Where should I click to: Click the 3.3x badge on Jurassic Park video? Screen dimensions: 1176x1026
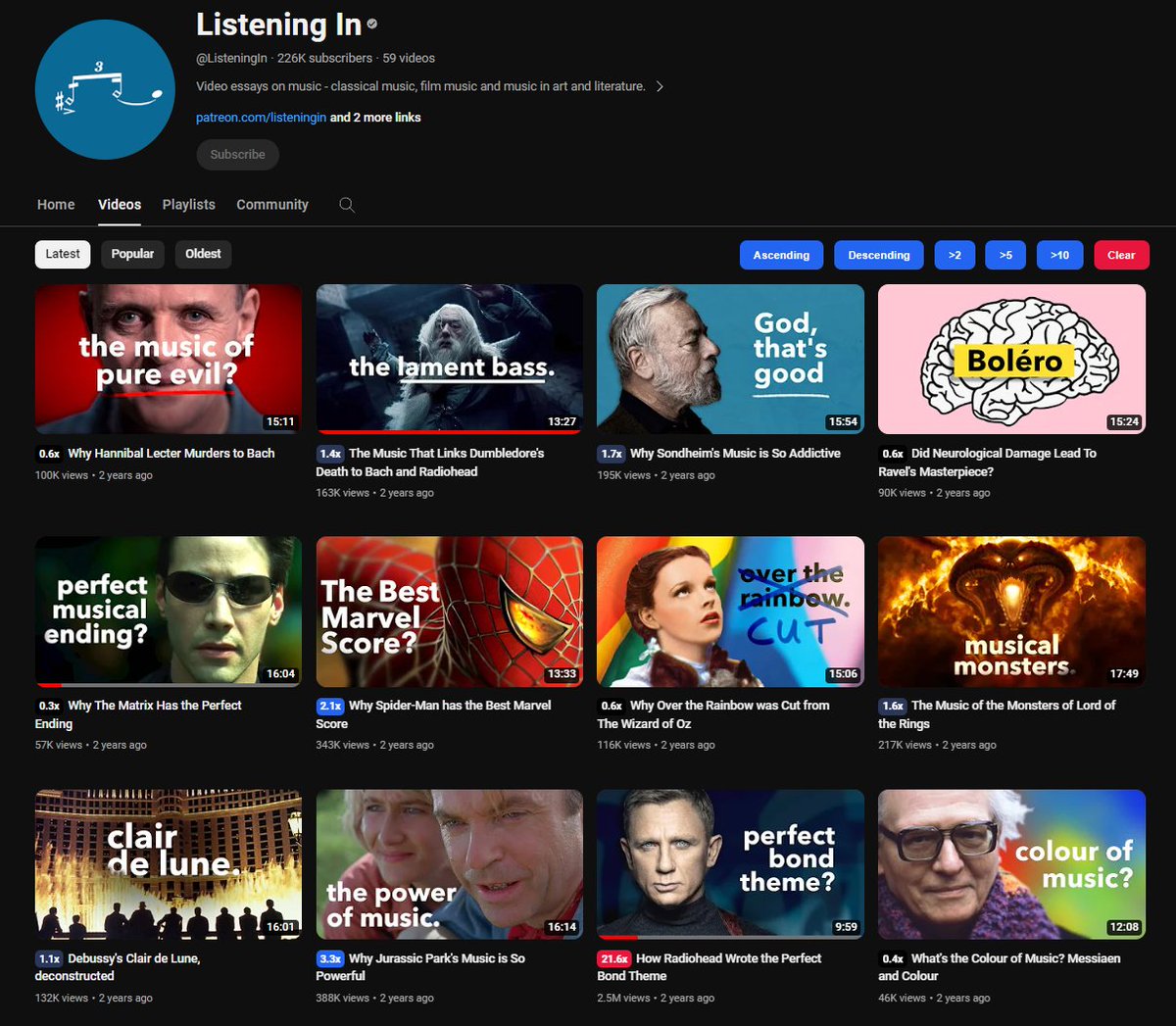click(x=330, y=958)
